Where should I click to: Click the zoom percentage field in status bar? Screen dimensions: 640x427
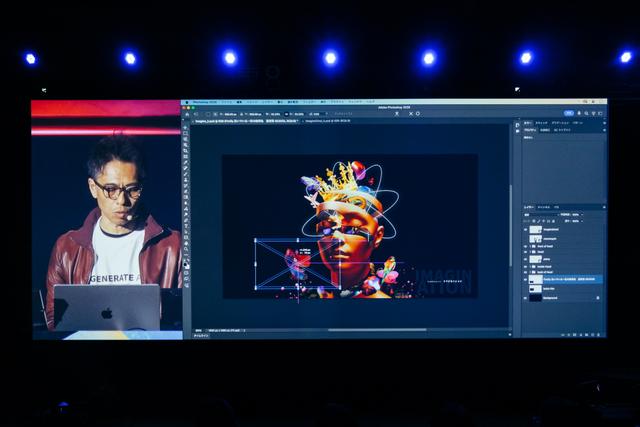[198, 330]
